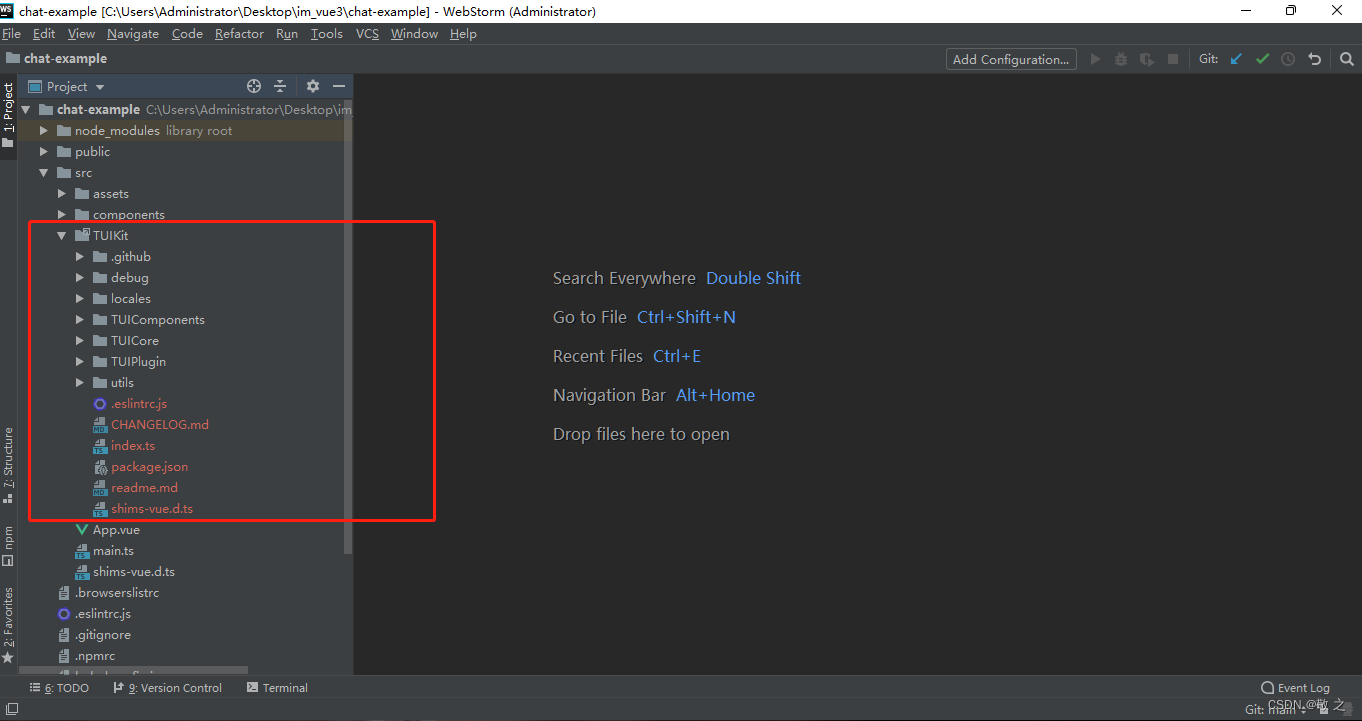
Task: Open the Favorites side tab
Action: 8,625
